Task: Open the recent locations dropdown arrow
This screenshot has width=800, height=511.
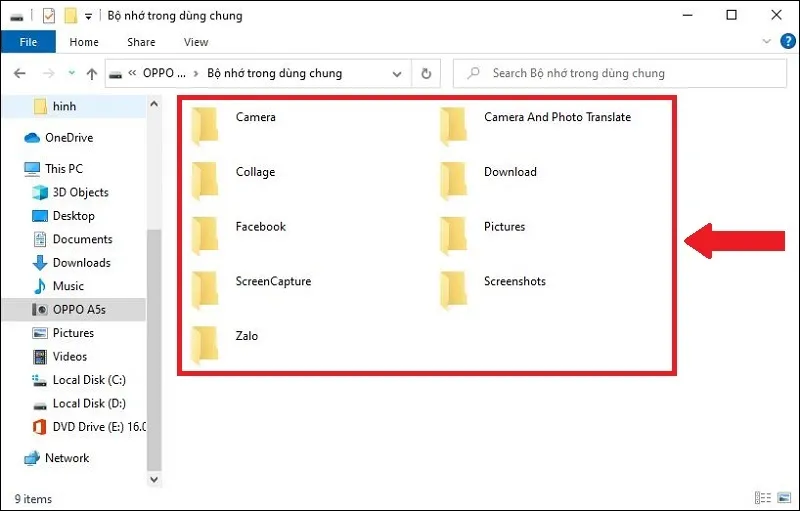Action: pos(71,74)
